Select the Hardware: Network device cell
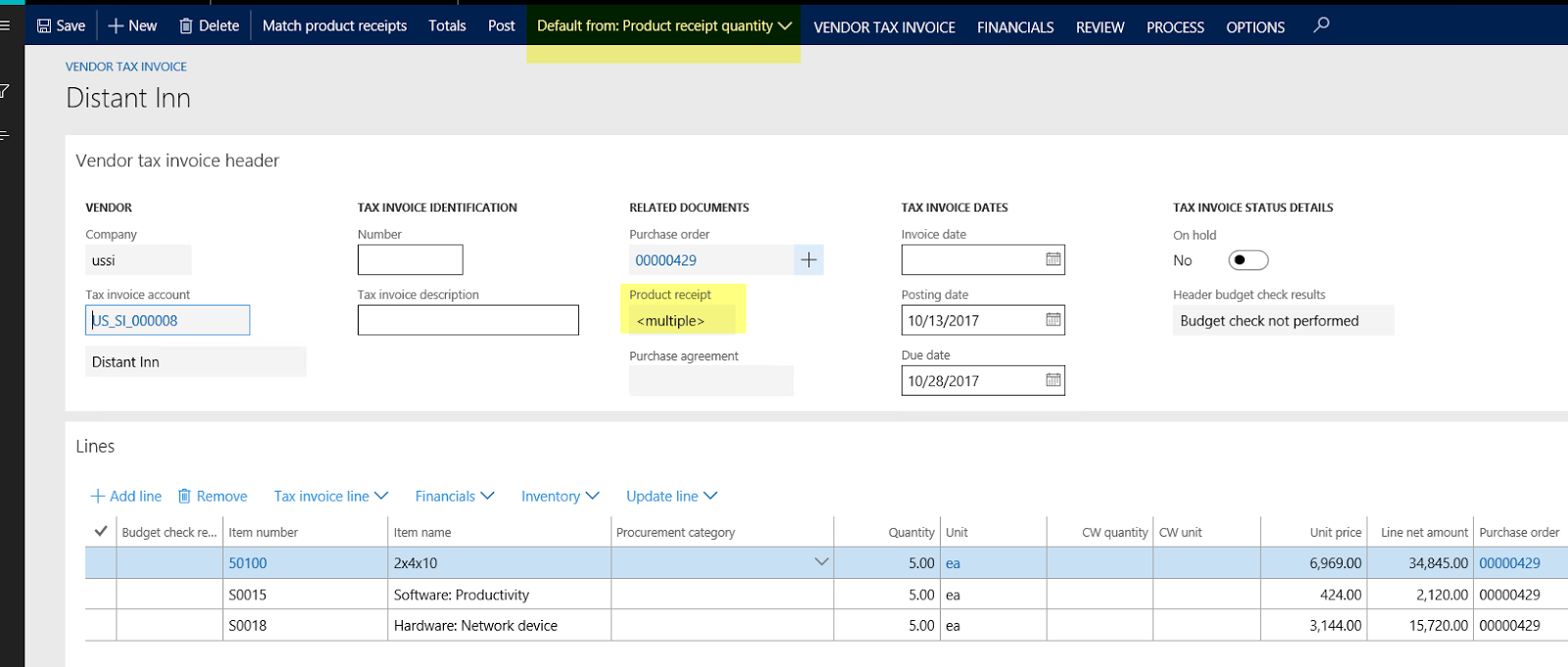 point(499,625)
